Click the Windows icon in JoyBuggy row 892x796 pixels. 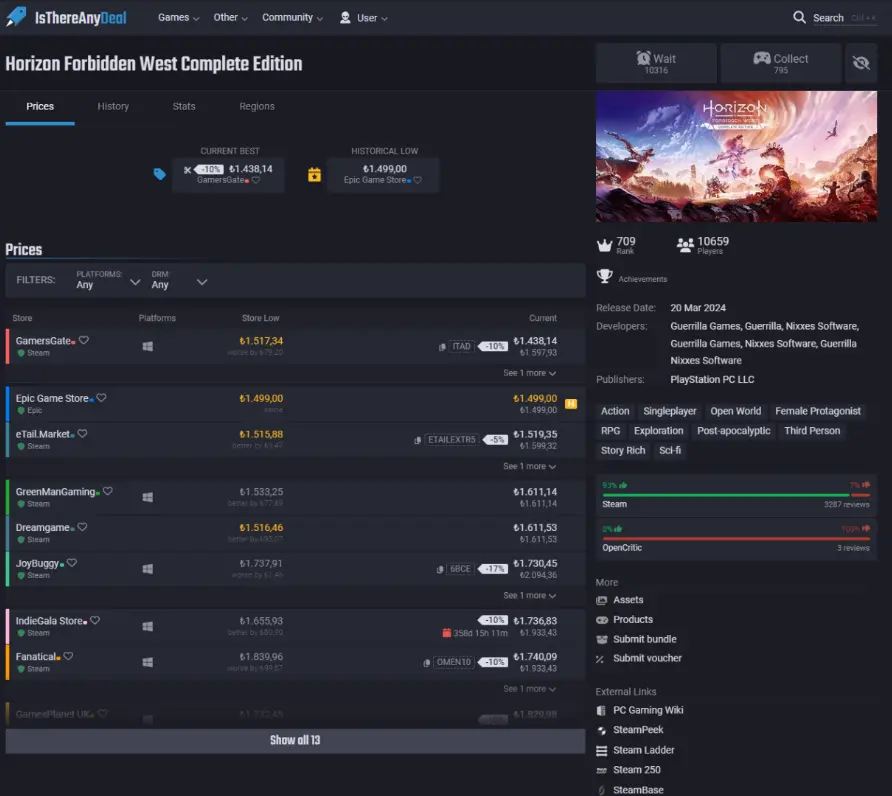[x=147, y=569]
